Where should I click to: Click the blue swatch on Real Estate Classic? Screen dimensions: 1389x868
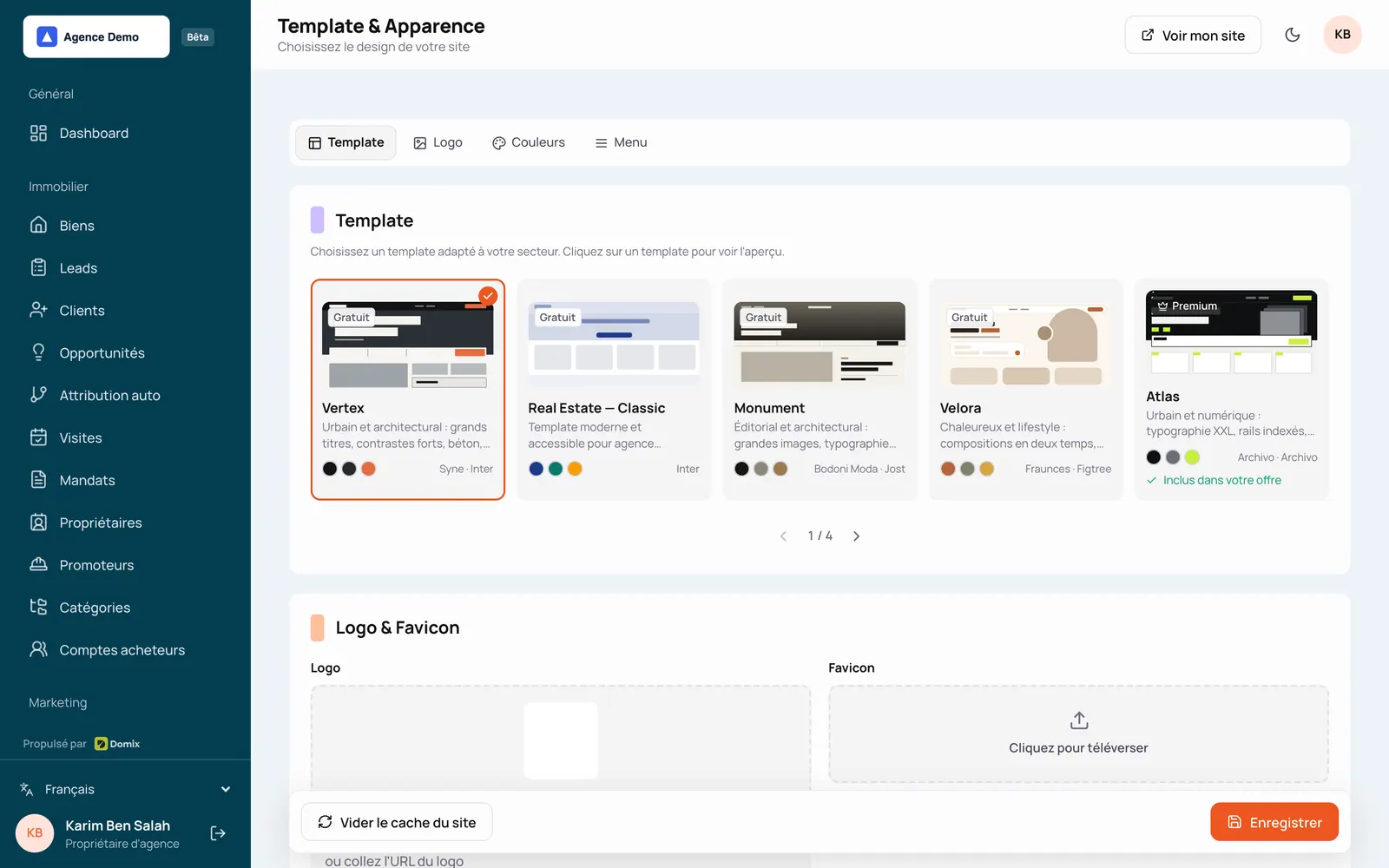pyautogui.click(x=537, y=469)
